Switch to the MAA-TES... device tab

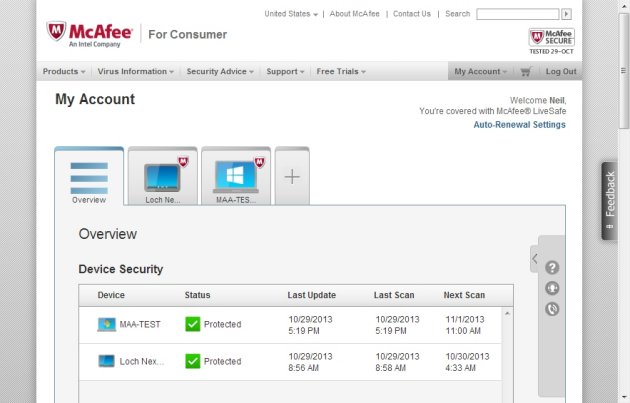pos(236,176)
